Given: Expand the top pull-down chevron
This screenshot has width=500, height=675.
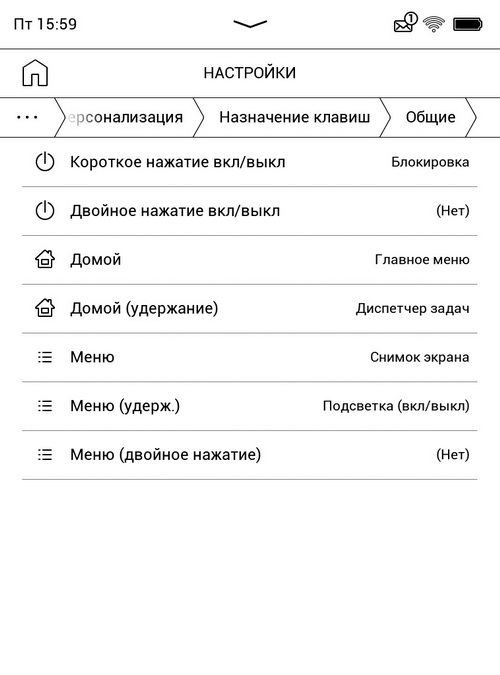Looking at the screenshot, I should click(250, 24).
